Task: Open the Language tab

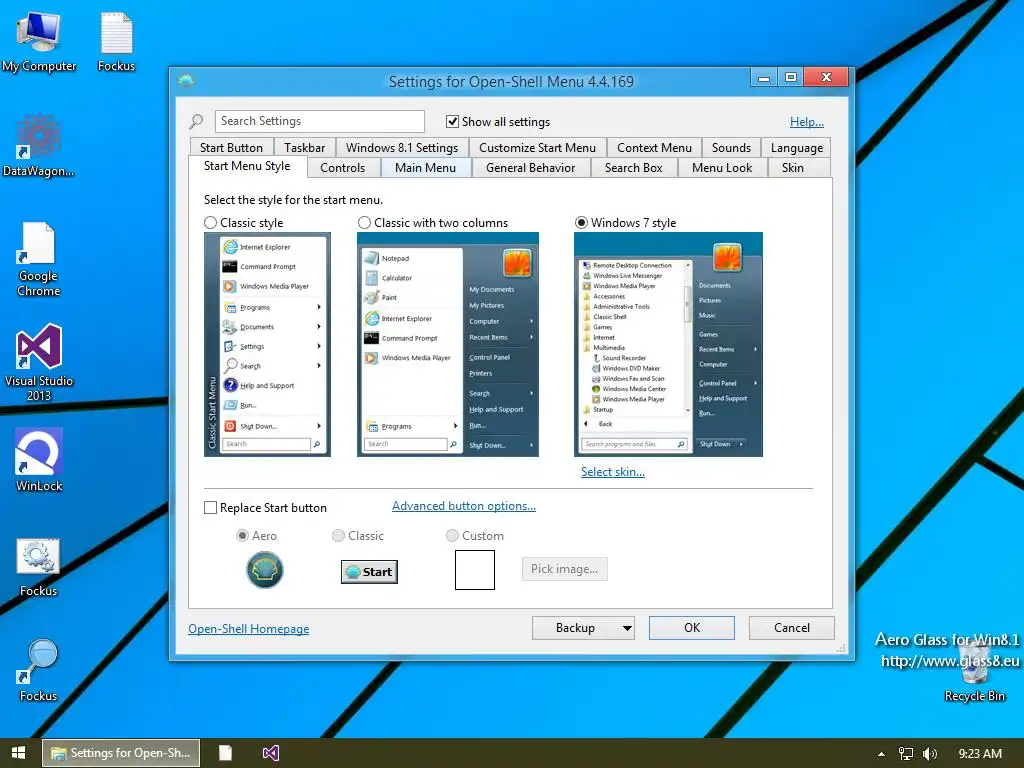Action: click(x=797, y=148)
